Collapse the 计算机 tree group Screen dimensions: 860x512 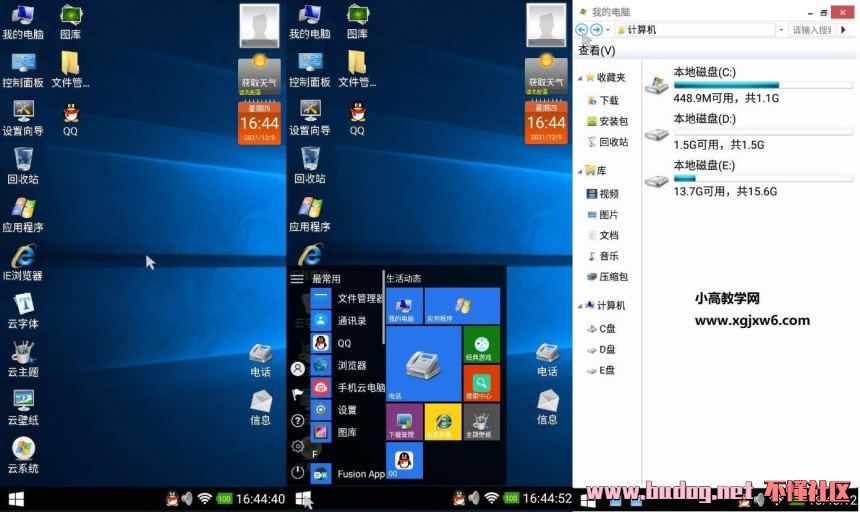point(580,306)
